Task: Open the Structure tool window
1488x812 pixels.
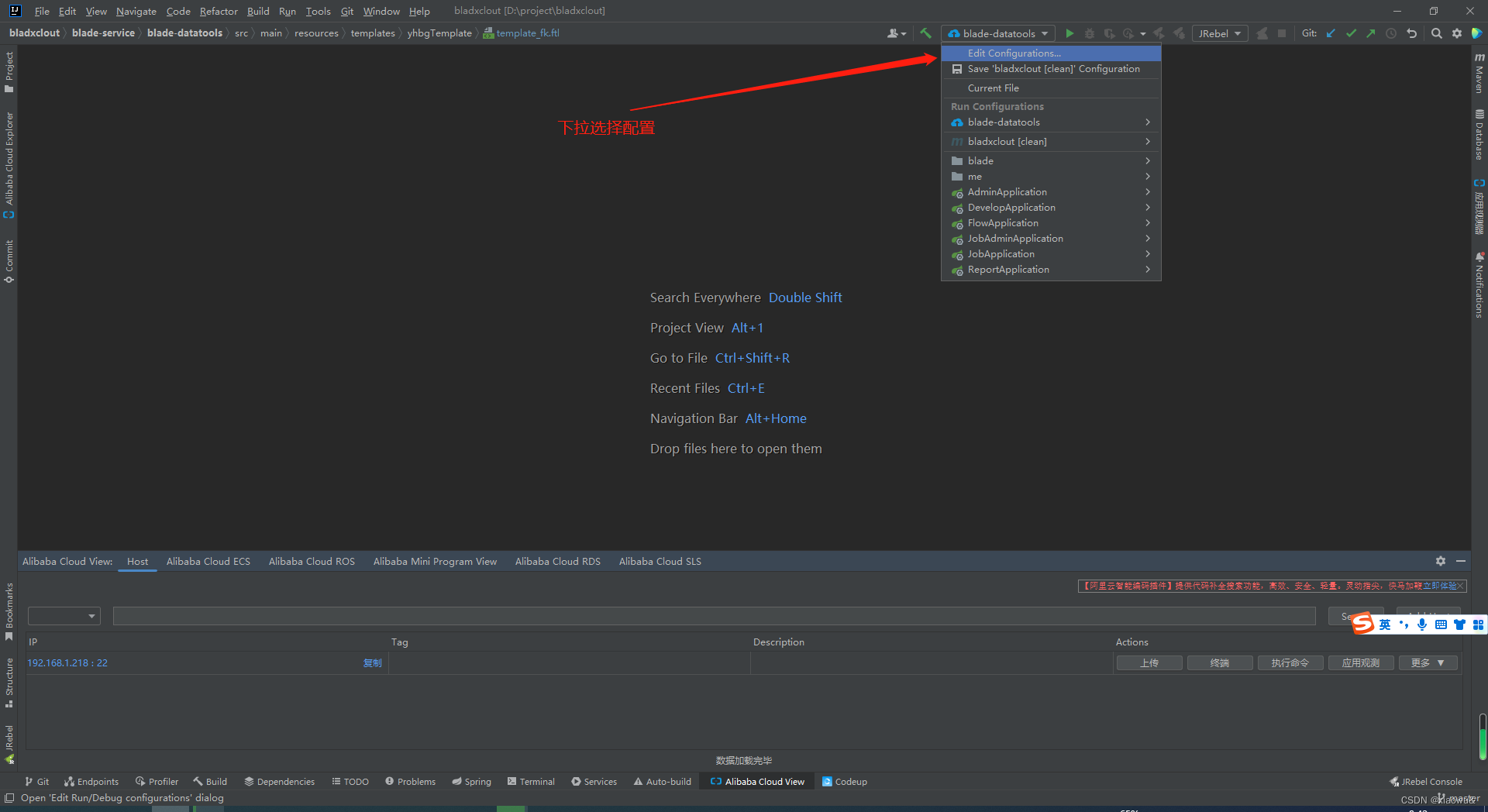Action: pyautogui.click(x=9, y=683)
